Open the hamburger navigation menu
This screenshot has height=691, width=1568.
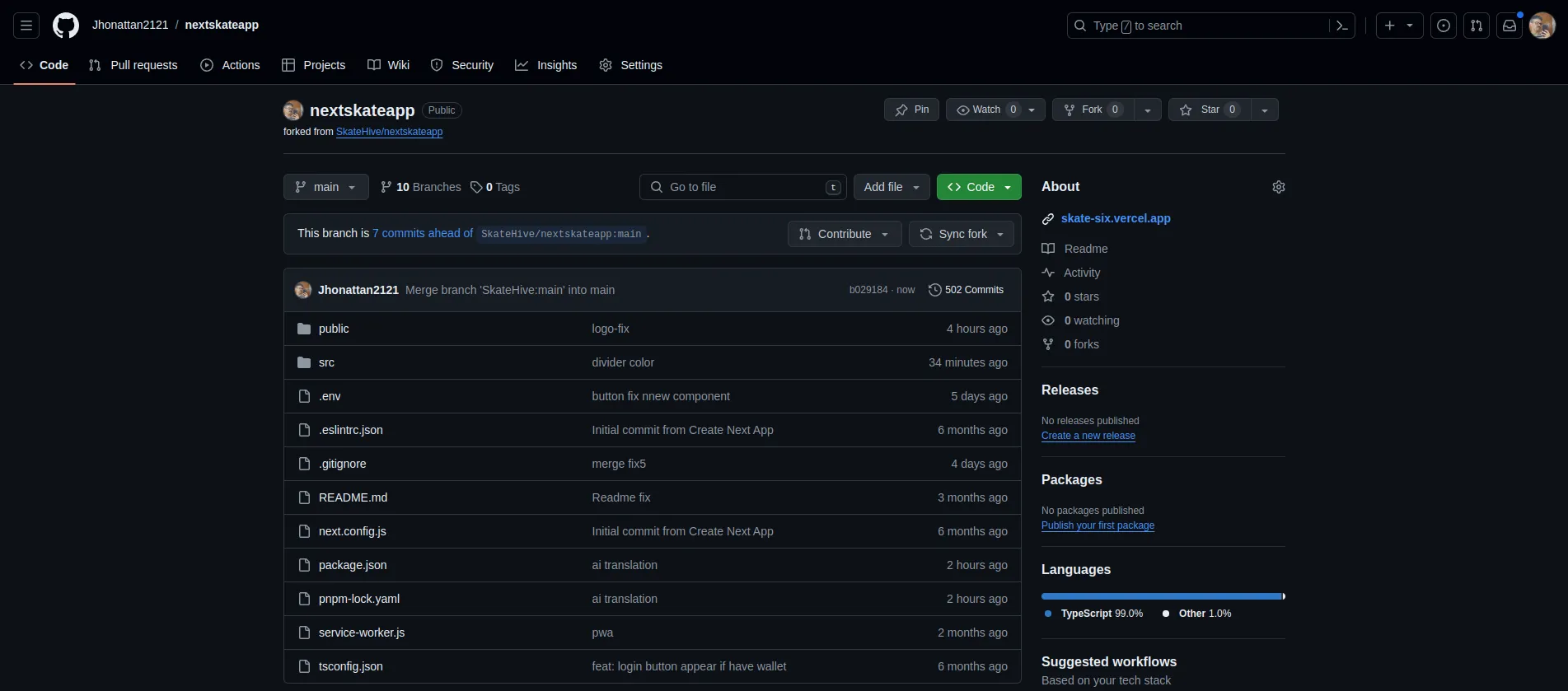(x=26, y=26)
